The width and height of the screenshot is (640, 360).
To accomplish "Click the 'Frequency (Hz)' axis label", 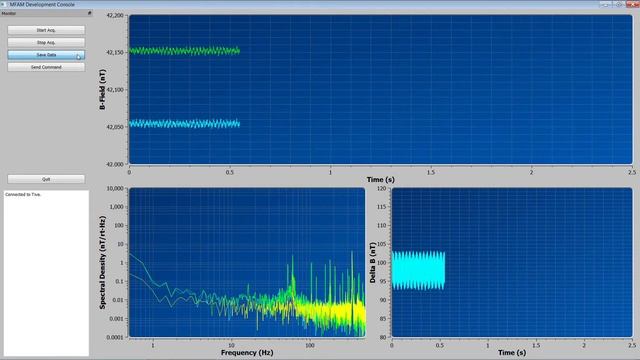I will (x=247, y=352).
